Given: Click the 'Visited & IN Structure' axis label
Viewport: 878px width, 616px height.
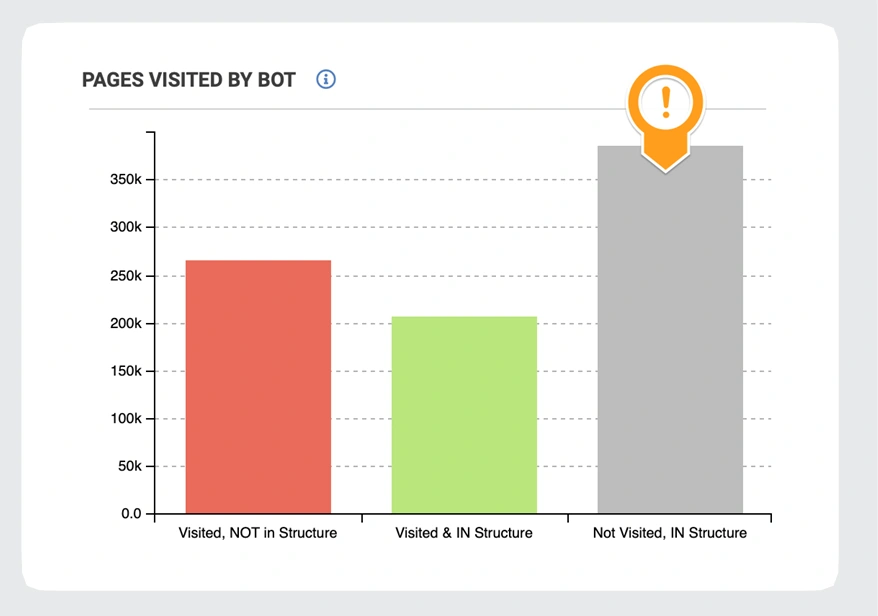Looking at the screenshot, I should (464, 533).
